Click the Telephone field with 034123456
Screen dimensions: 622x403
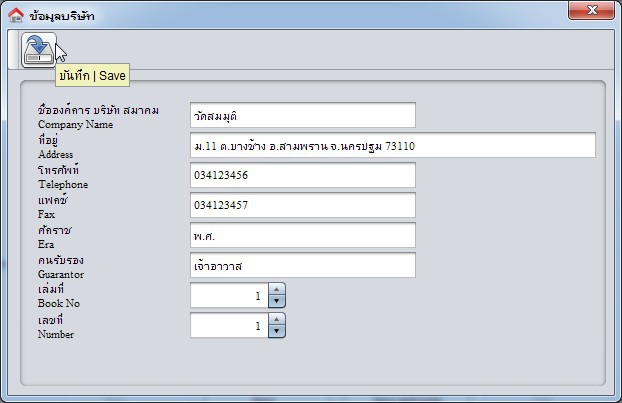[303, 175]
